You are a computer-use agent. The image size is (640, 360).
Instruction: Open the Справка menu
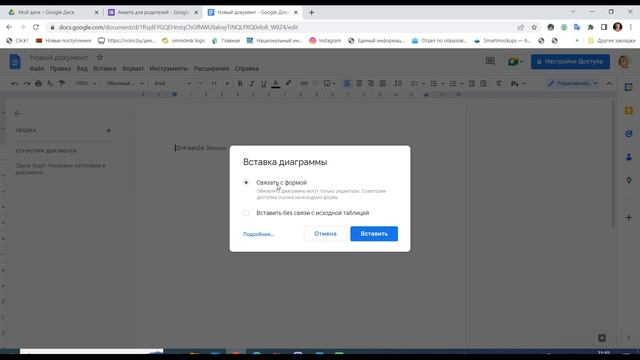point(247,69)
